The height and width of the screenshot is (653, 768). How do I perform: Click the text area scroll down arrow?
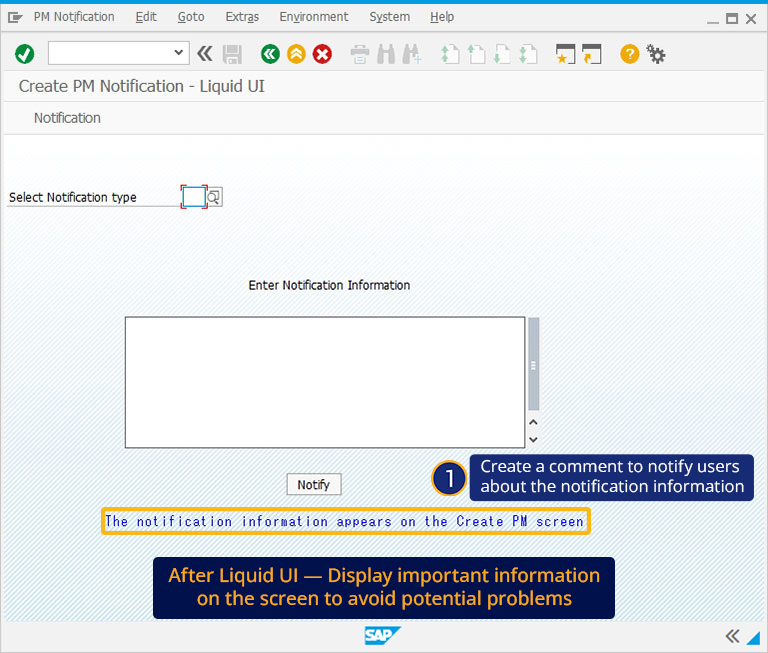click(x=533, y=439)
